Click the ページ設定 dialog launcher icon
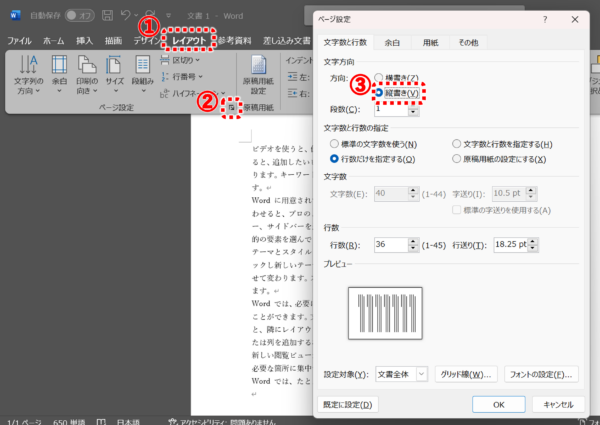Viewport: 600px width, 425px height. pyautogui.click(x=230, y=105)
